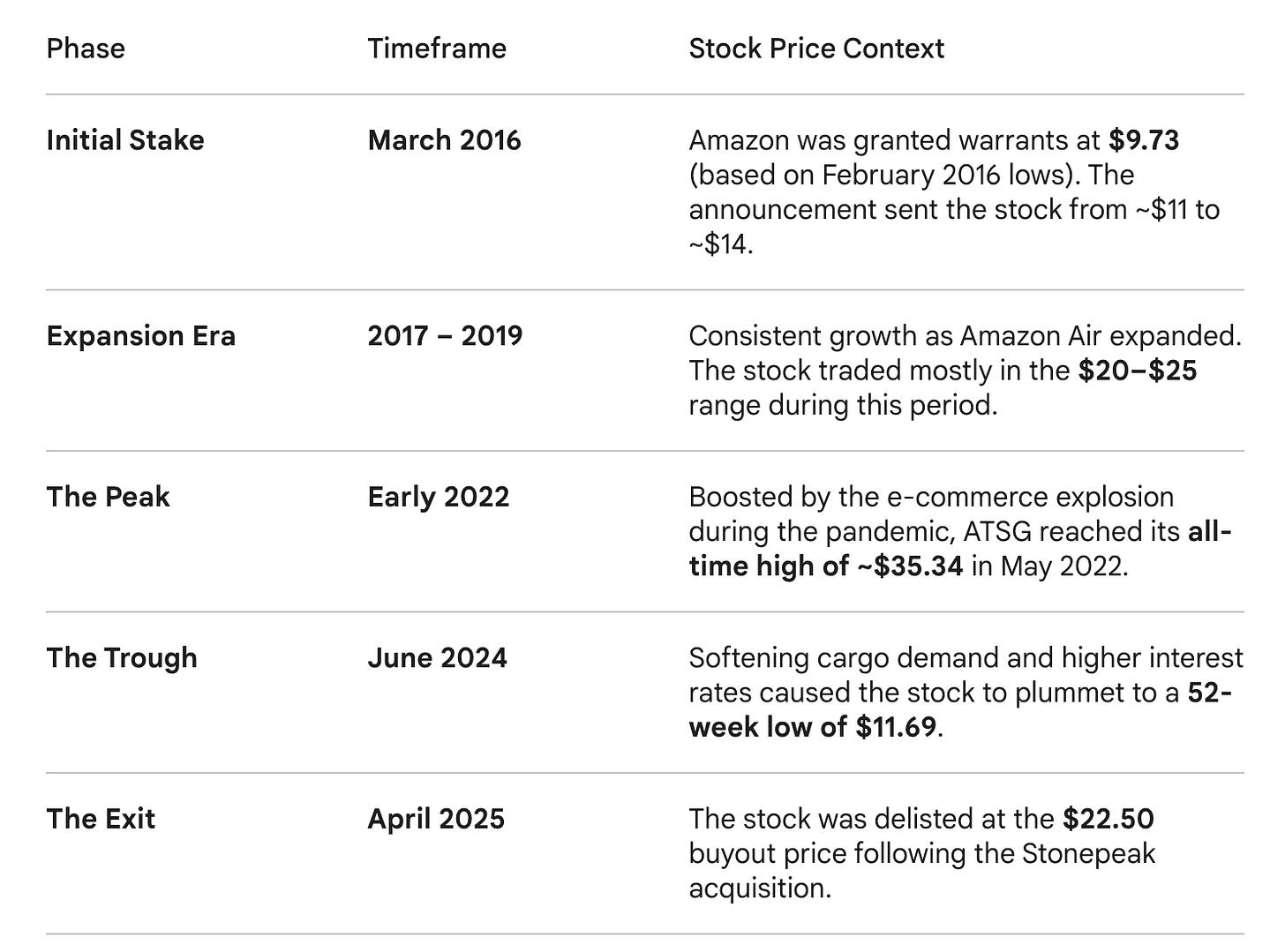Select The Peak row label
Image resolution: width=1285 pixels, height=952 pixels.
click(x=108, y=497)
